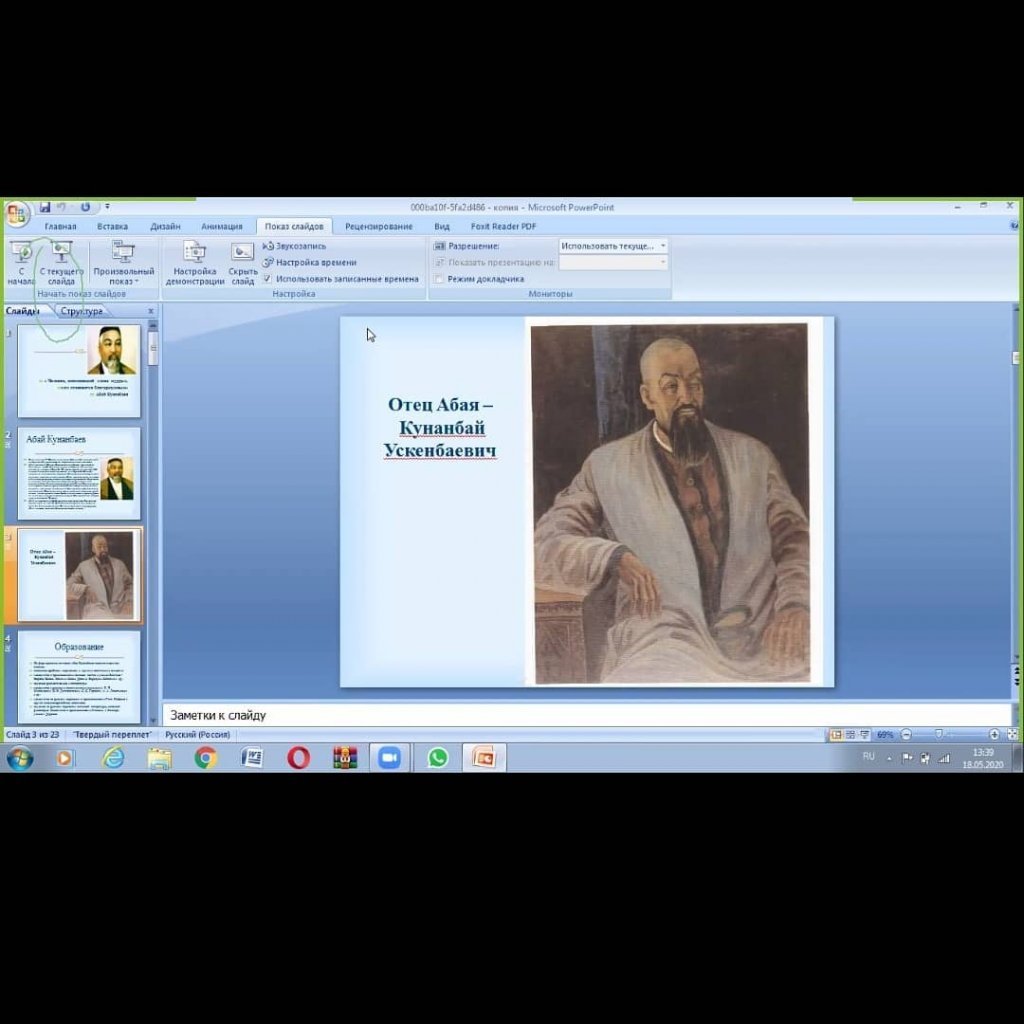This screenshot has width=1024, height=1024.
Task: Start Slide Show view icon in status bar
Action: pyautogui.click(x=865, y=735)
